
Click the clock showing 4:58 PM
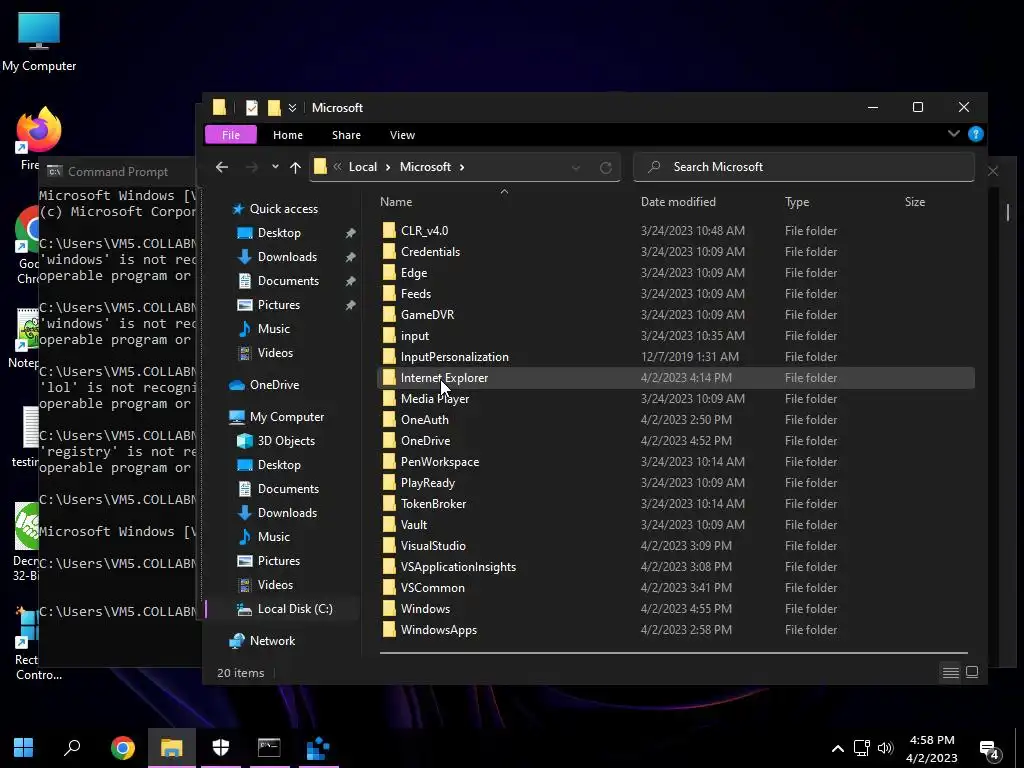(932, 740)
